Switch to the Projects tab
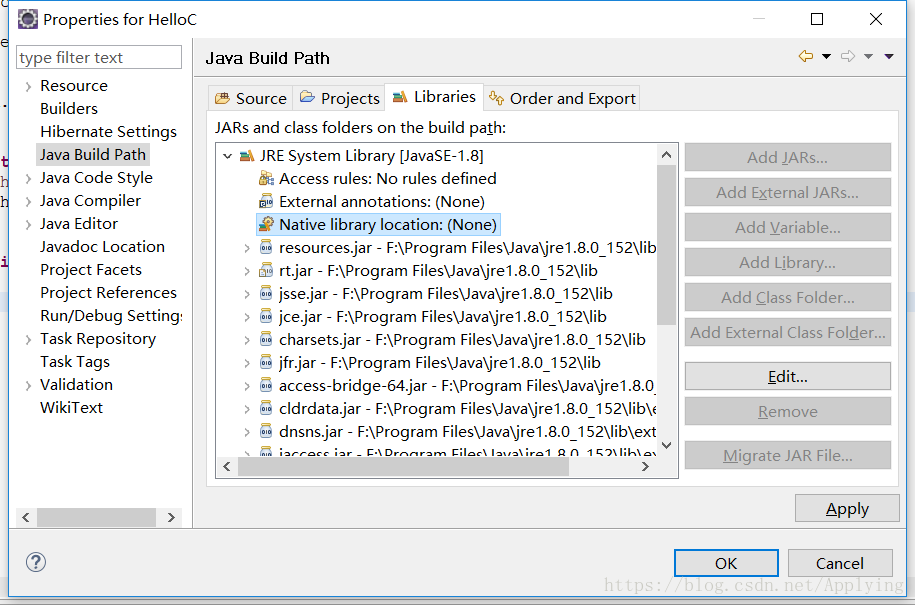This screenshot has height=605, width=915. point(340,99)
